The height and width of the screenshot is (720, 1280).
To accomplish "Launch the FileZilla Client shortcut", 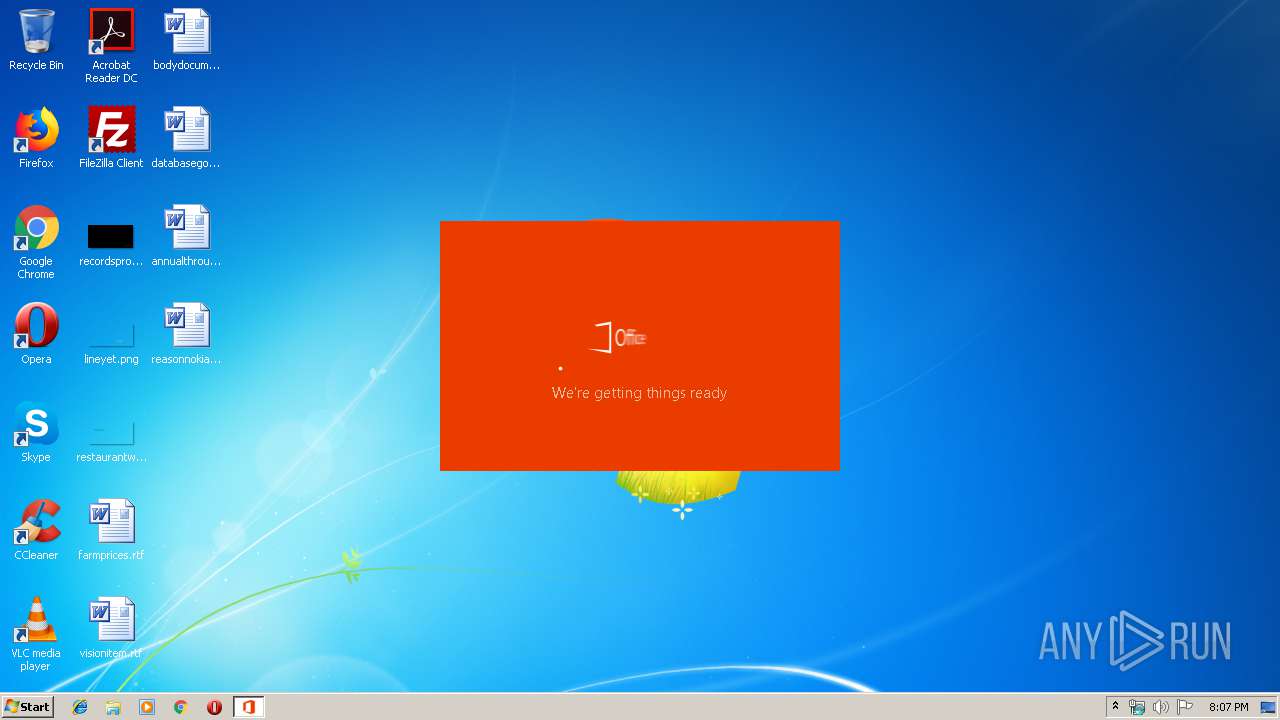I will 111,139.
